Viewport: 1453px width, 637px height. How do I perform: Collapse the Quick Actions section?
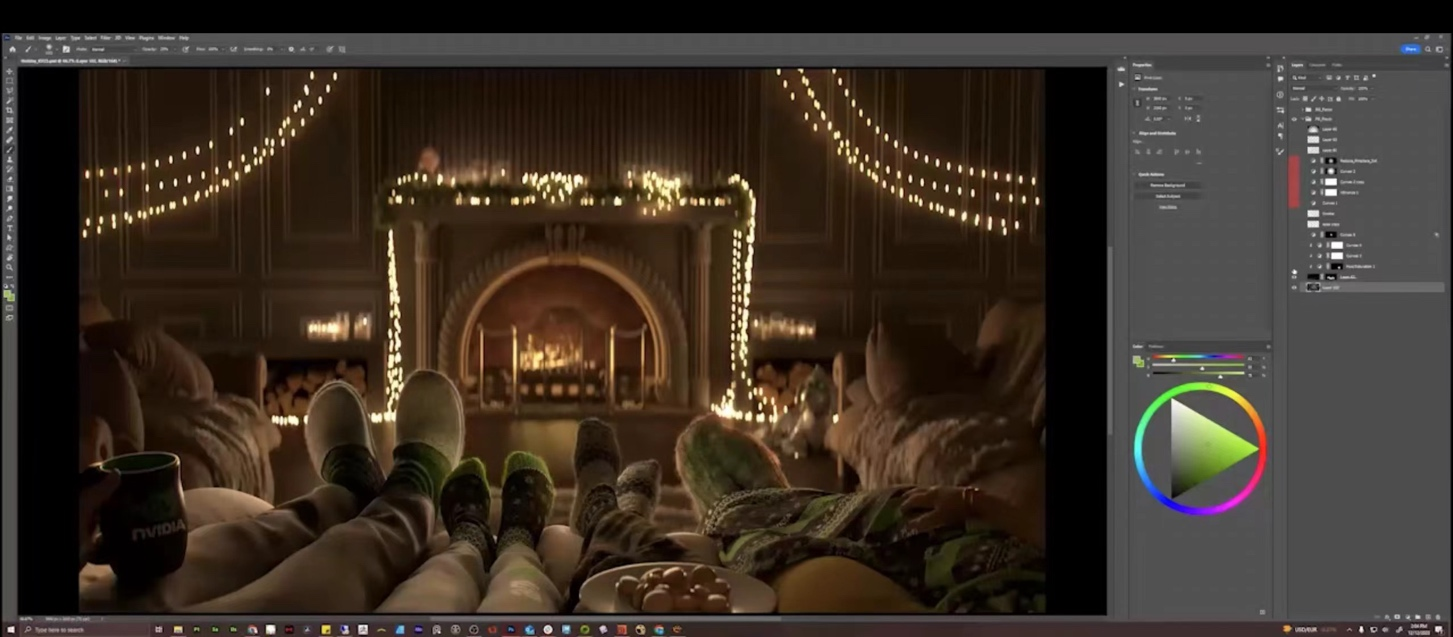coord(1134,174)
